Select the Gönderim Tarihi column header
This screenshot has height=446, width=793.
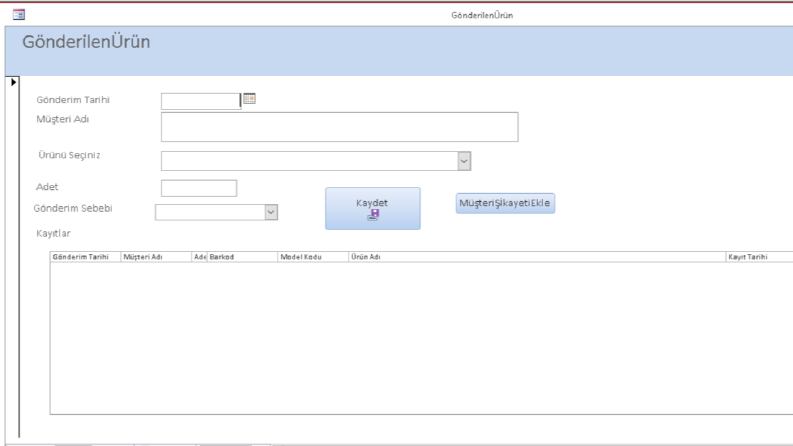tap(85, 257)
